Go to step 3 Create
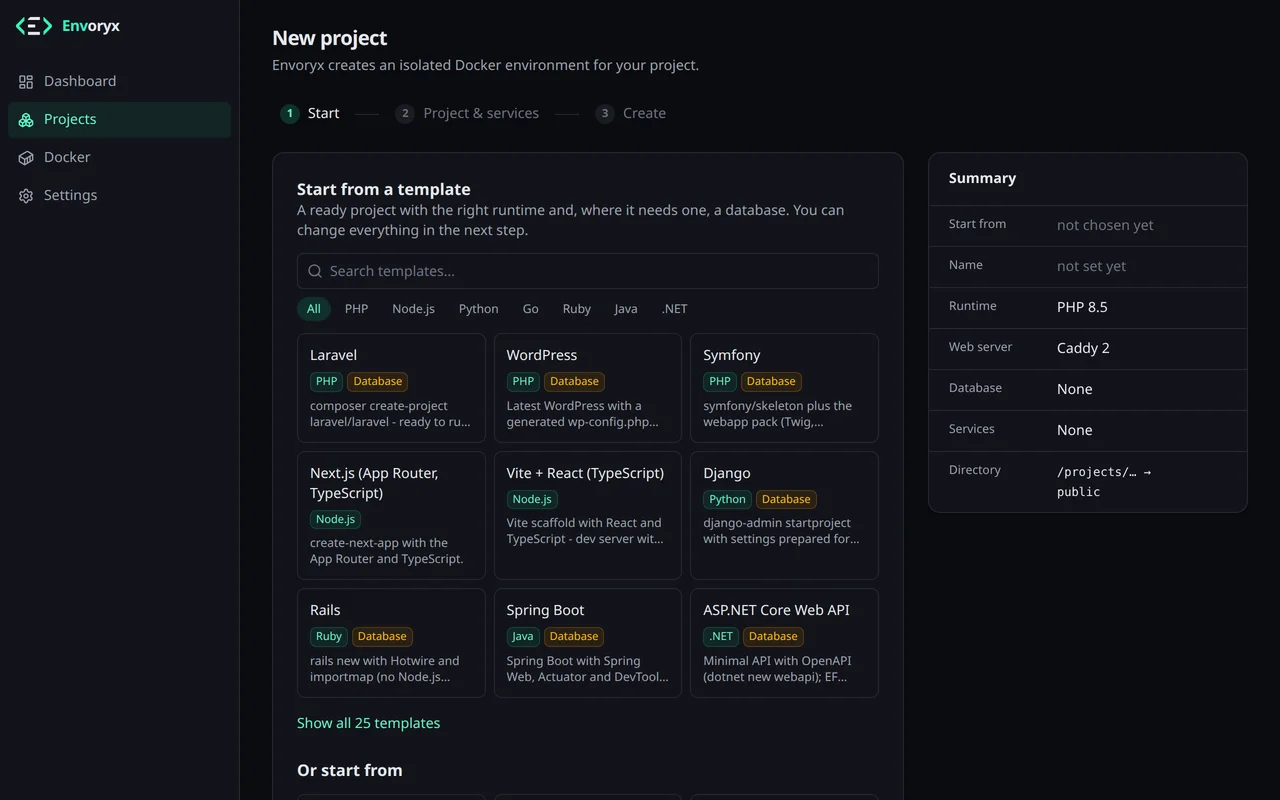The image size is (1280, 800). click(x=630, y=113)
